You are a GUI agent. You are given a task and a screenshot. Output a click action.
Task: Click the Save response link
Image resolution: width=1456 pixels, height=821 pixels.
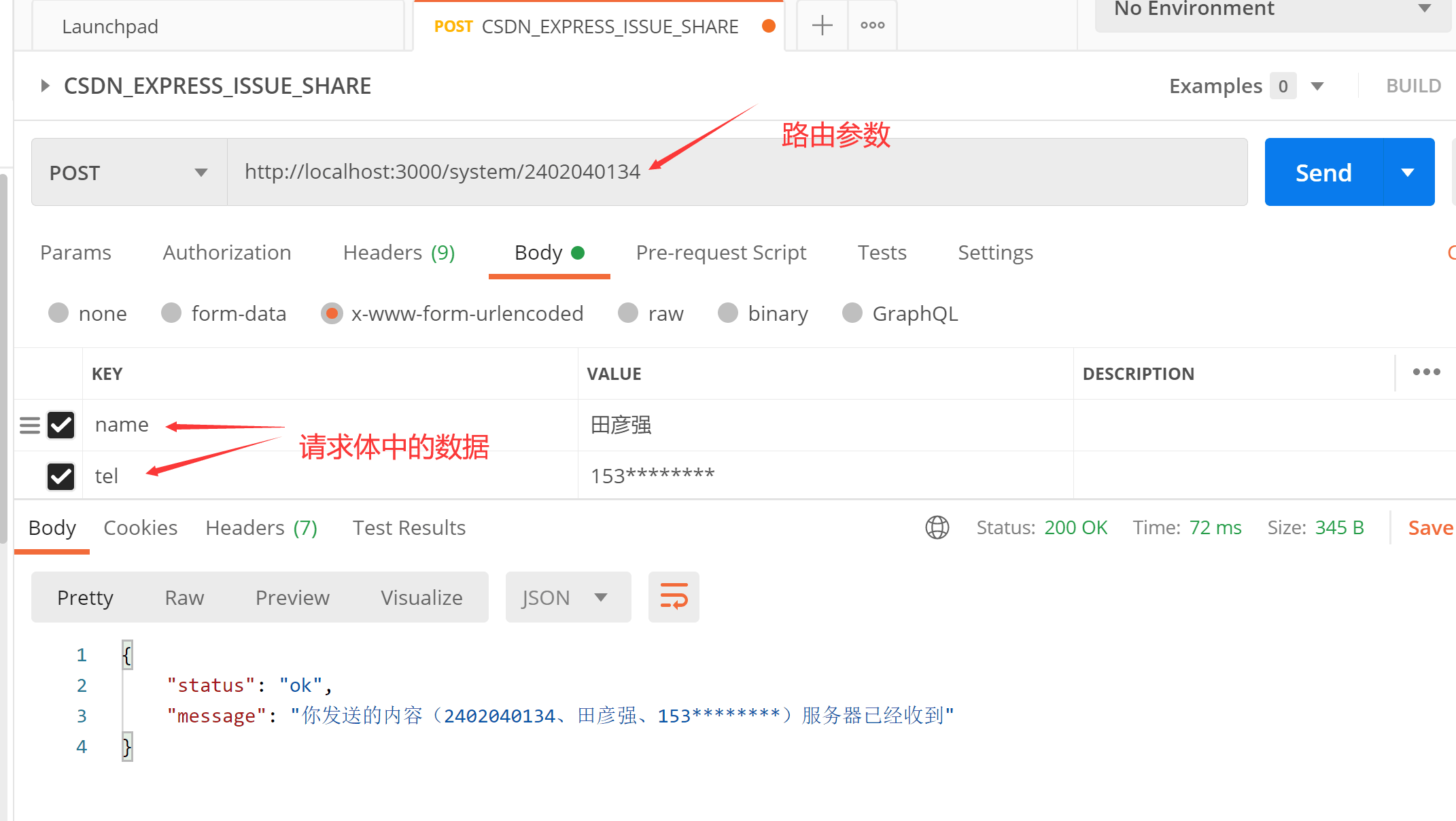[x=1429, y=528]
